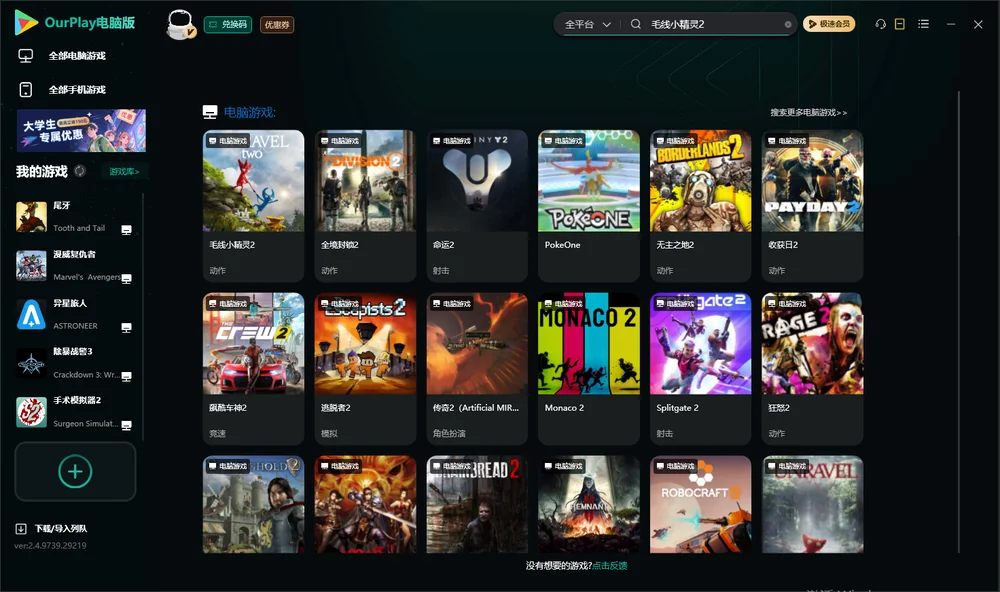Image resolution: width=1000 pixels, height=592 pixels.
Task: Select the 毛线小精灵2 game card
Action: pyautogui.click(x=253, y=205)
